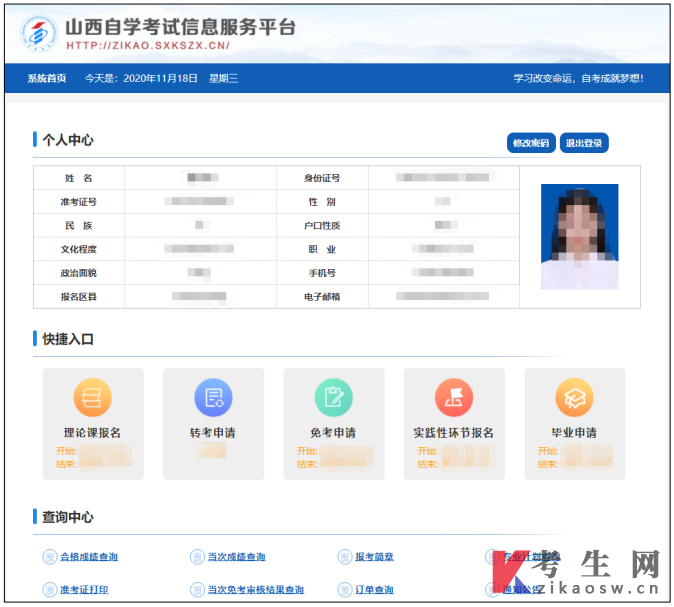The width and height of the screenshot is (674, 607).
Task: Click 星期三 weekday text
Action: (x=224, y=78)
